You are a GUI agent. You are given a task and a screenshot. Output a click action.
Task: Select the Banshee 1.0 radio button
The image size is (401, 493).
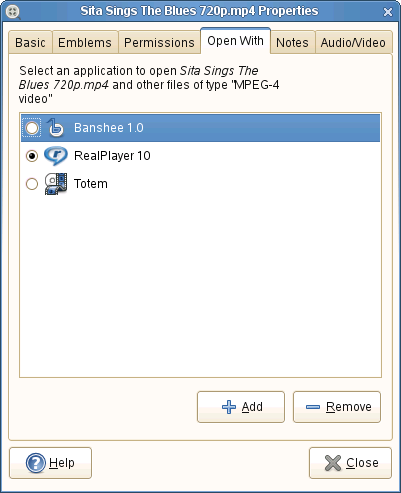[32, 128]
